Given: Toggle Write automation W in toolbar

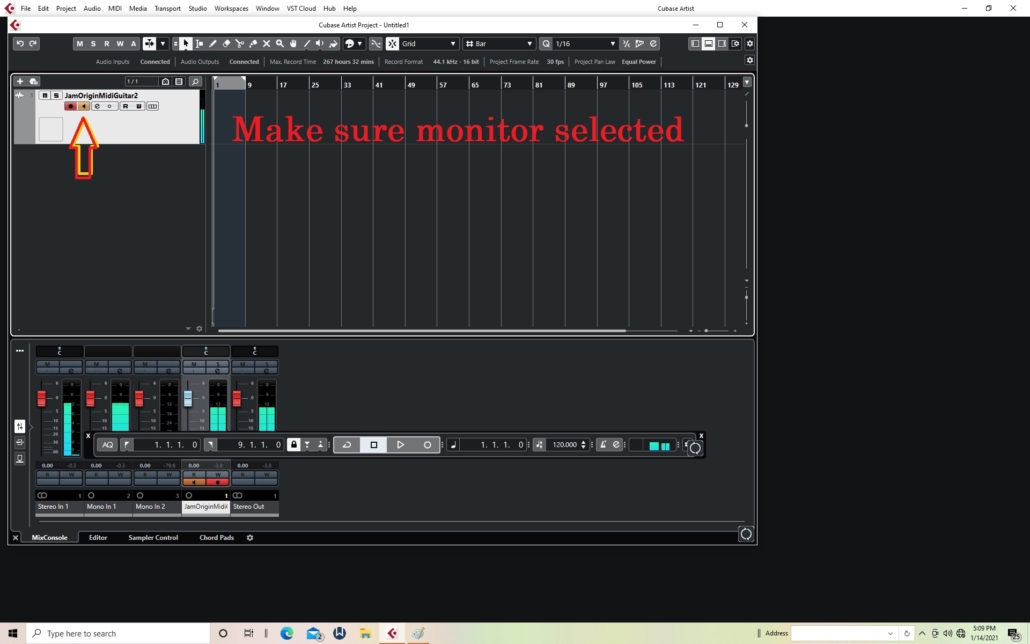Looking at the screenshot, I should [120, 43].
